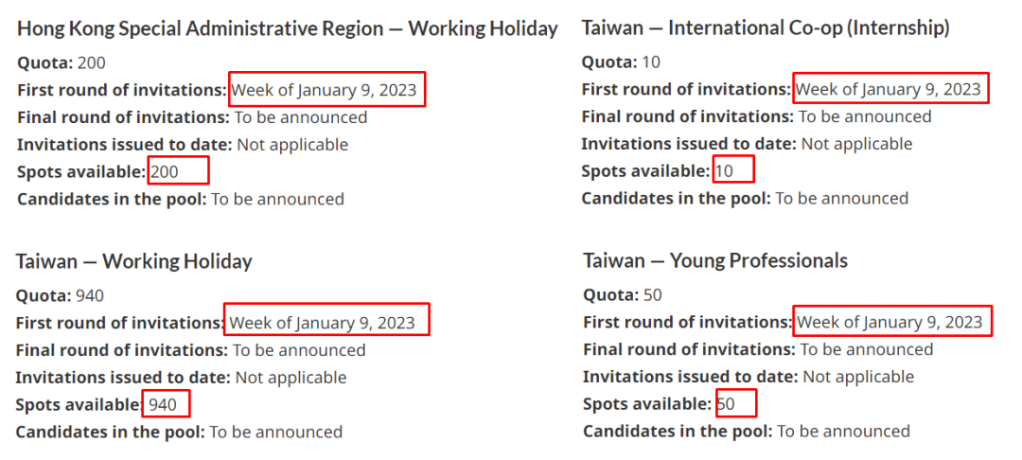Click the Hong Kong Quota value 200
This screenshot has height=460, width=1022.
92,63
